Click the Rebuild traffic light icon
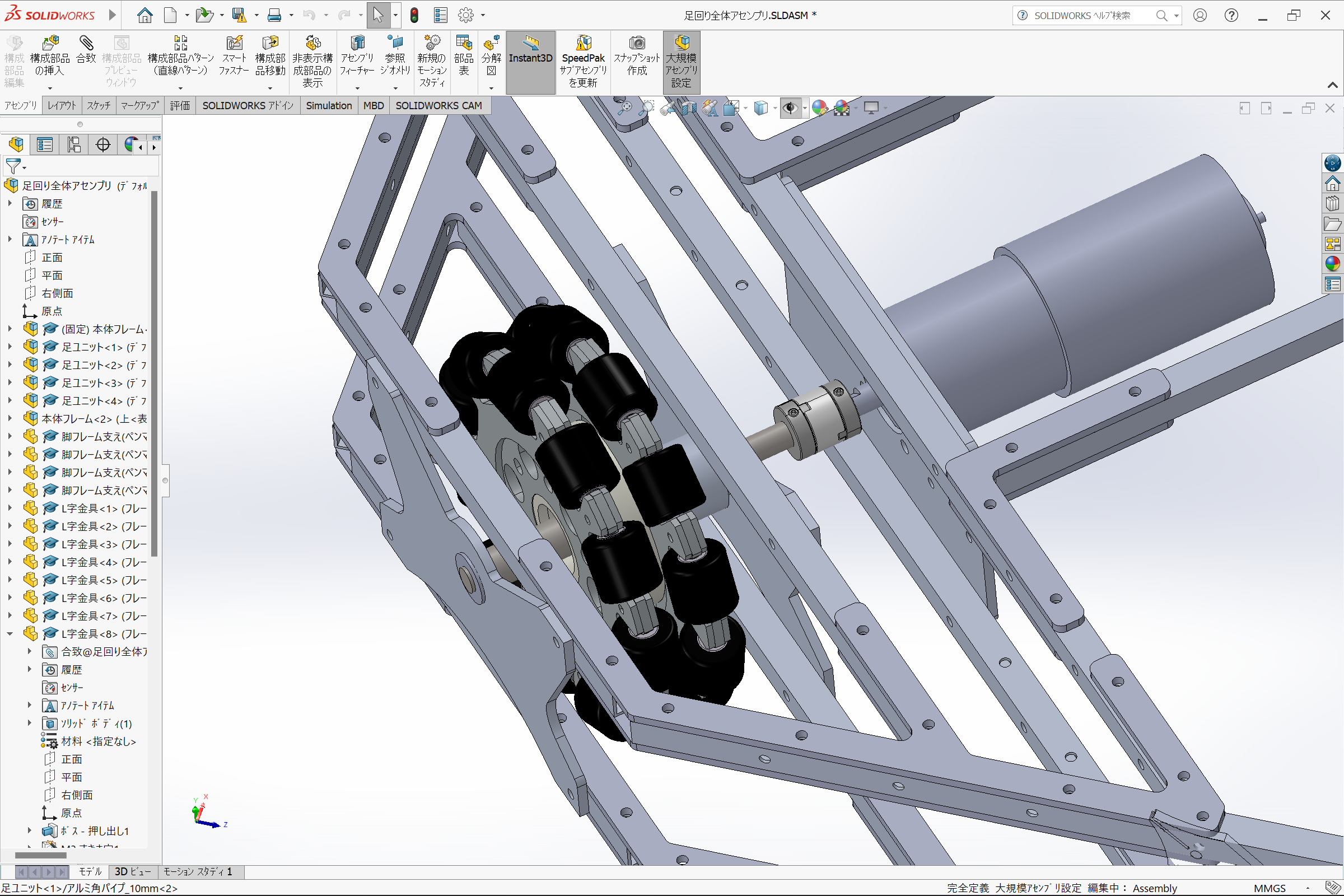Viewport: 1344px width, 896px height. (x=414, y=15)
